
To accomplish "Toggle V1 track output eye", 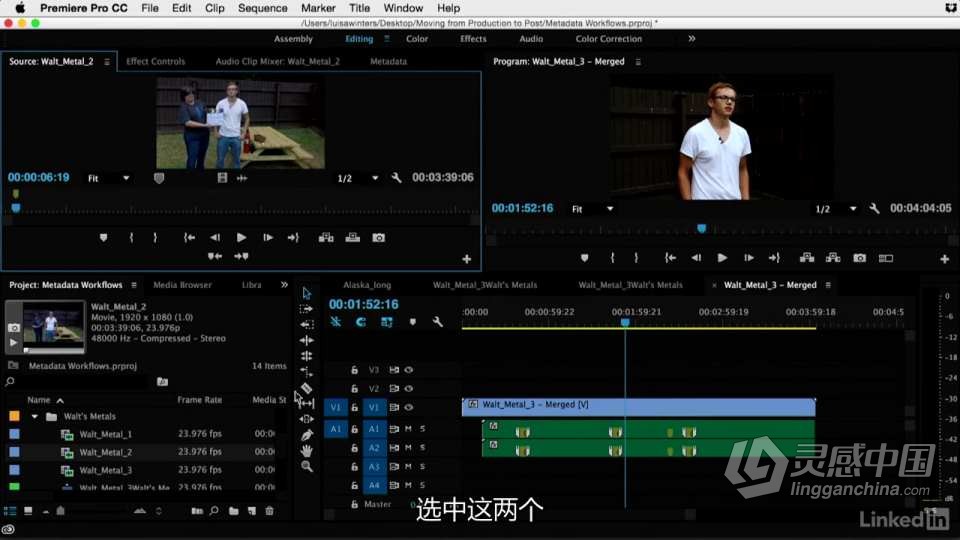I will click(x=408, y=407).
